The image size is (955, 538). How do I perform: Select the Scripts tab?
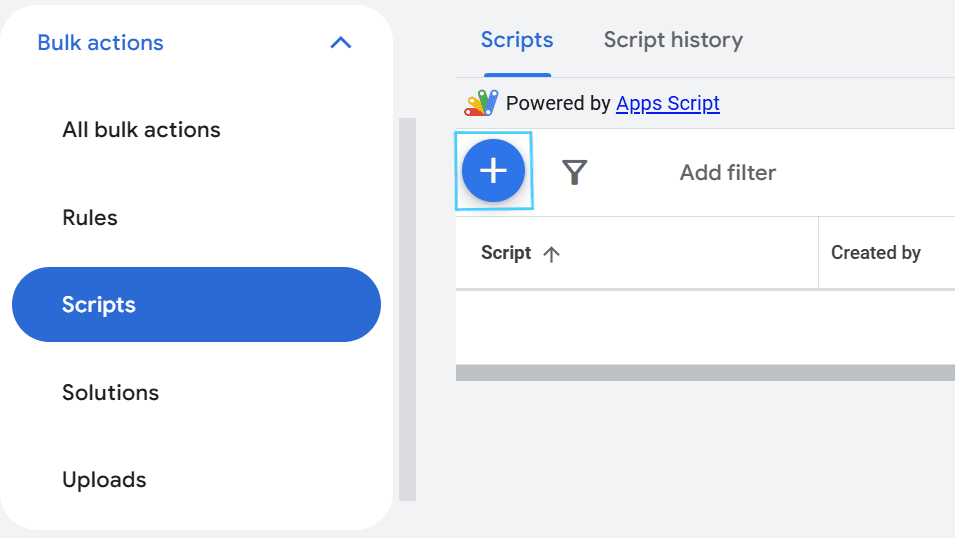tap(517, 40)
